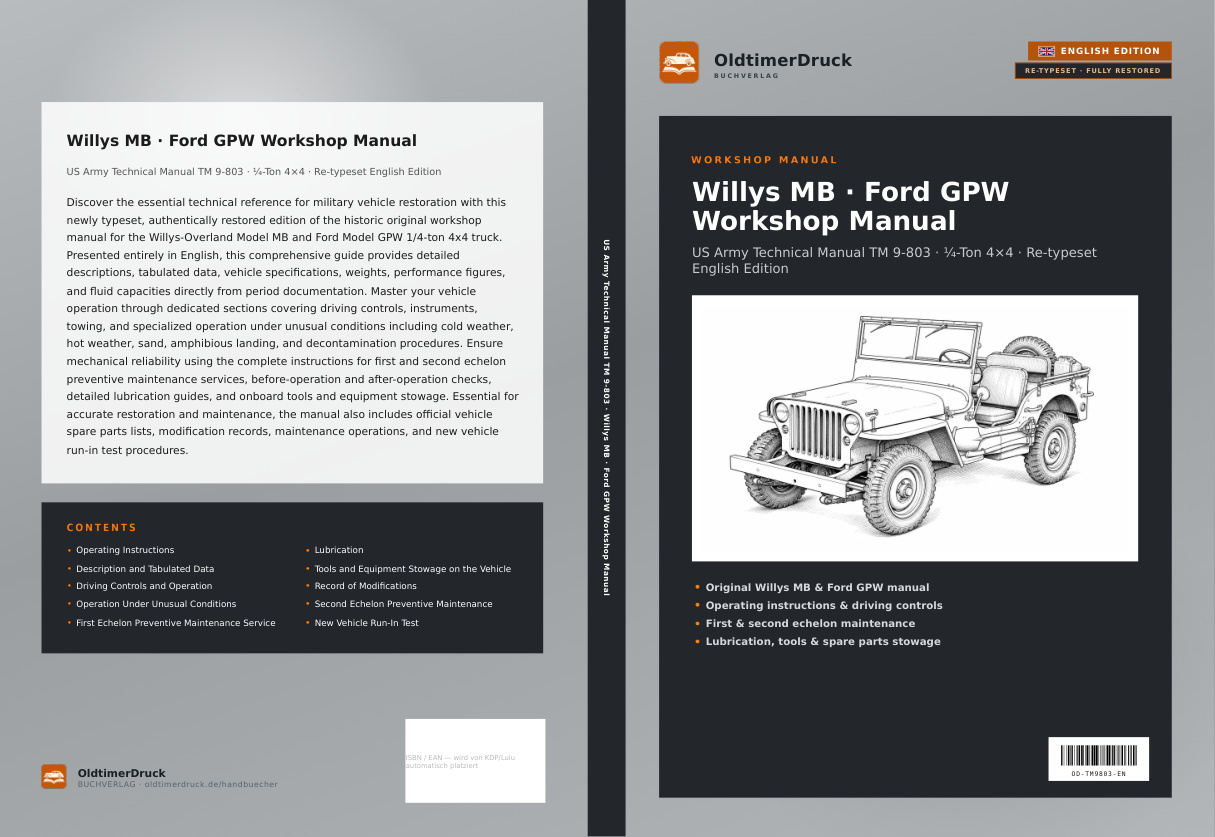The height and width of the screenshot is (837, 1215).
Task: Click the BUCHVERLAG caption under front logo name
Action: [x=746, y=76]
